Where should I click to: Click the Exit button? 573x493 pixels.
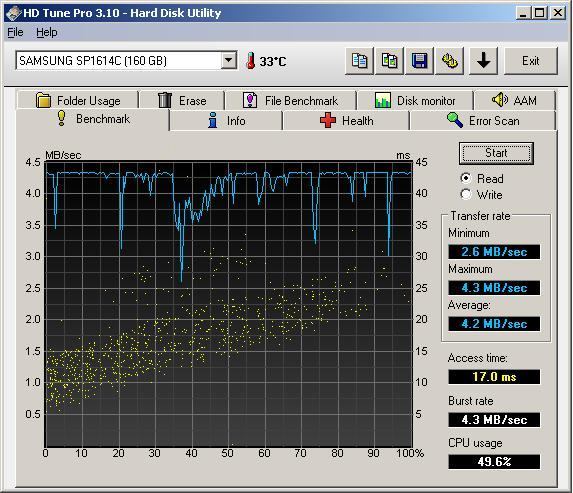[x=531, y=61]
